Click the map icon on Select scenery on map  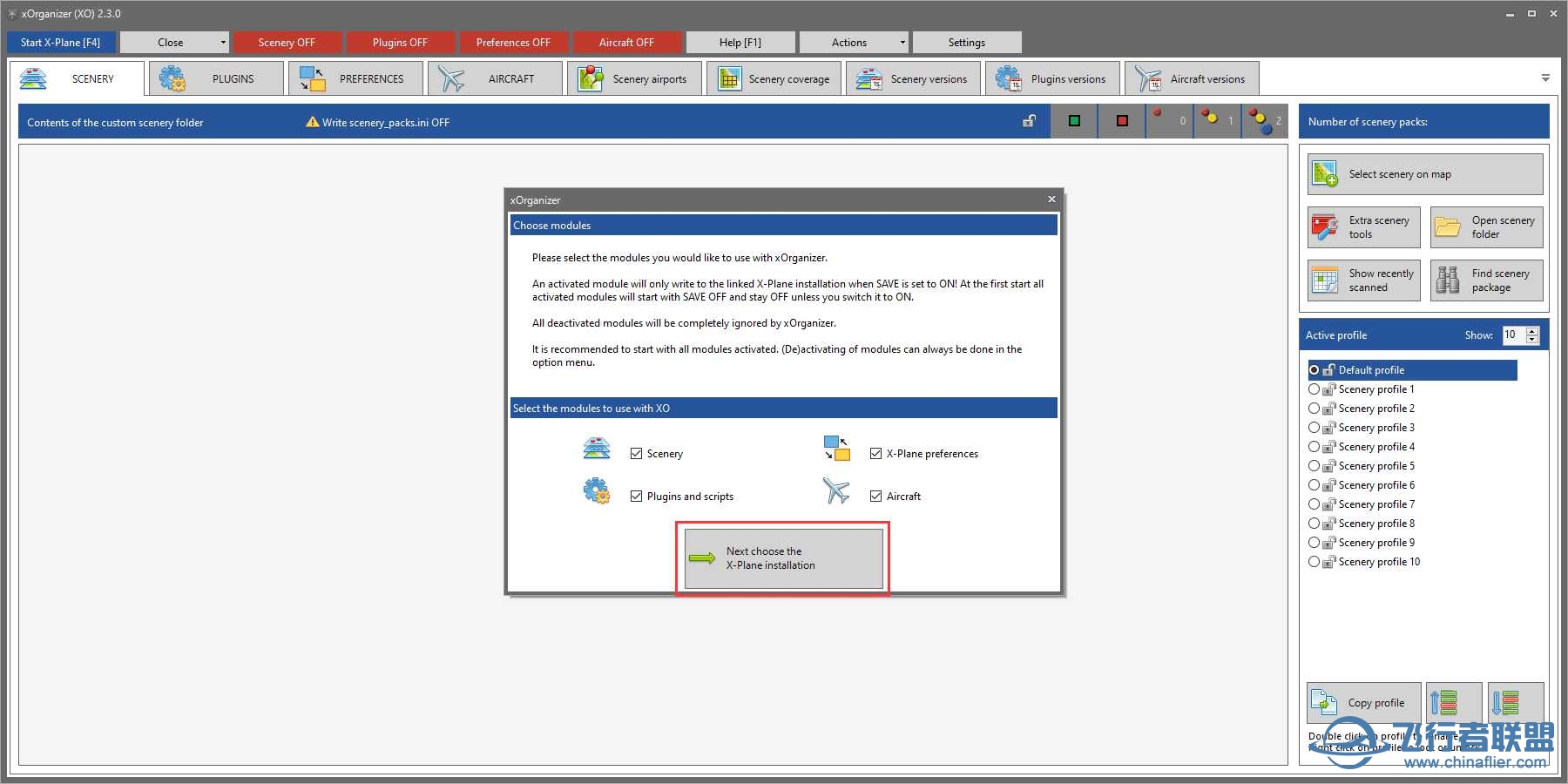[x=1325, y=174]
